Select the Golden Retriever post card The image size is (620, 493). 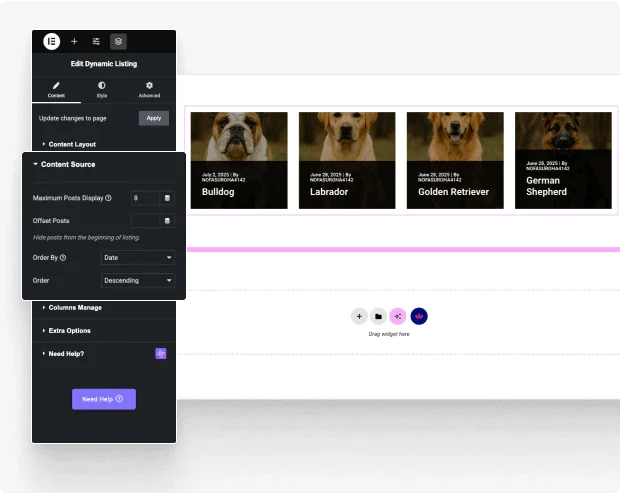[x=455, y=161]
